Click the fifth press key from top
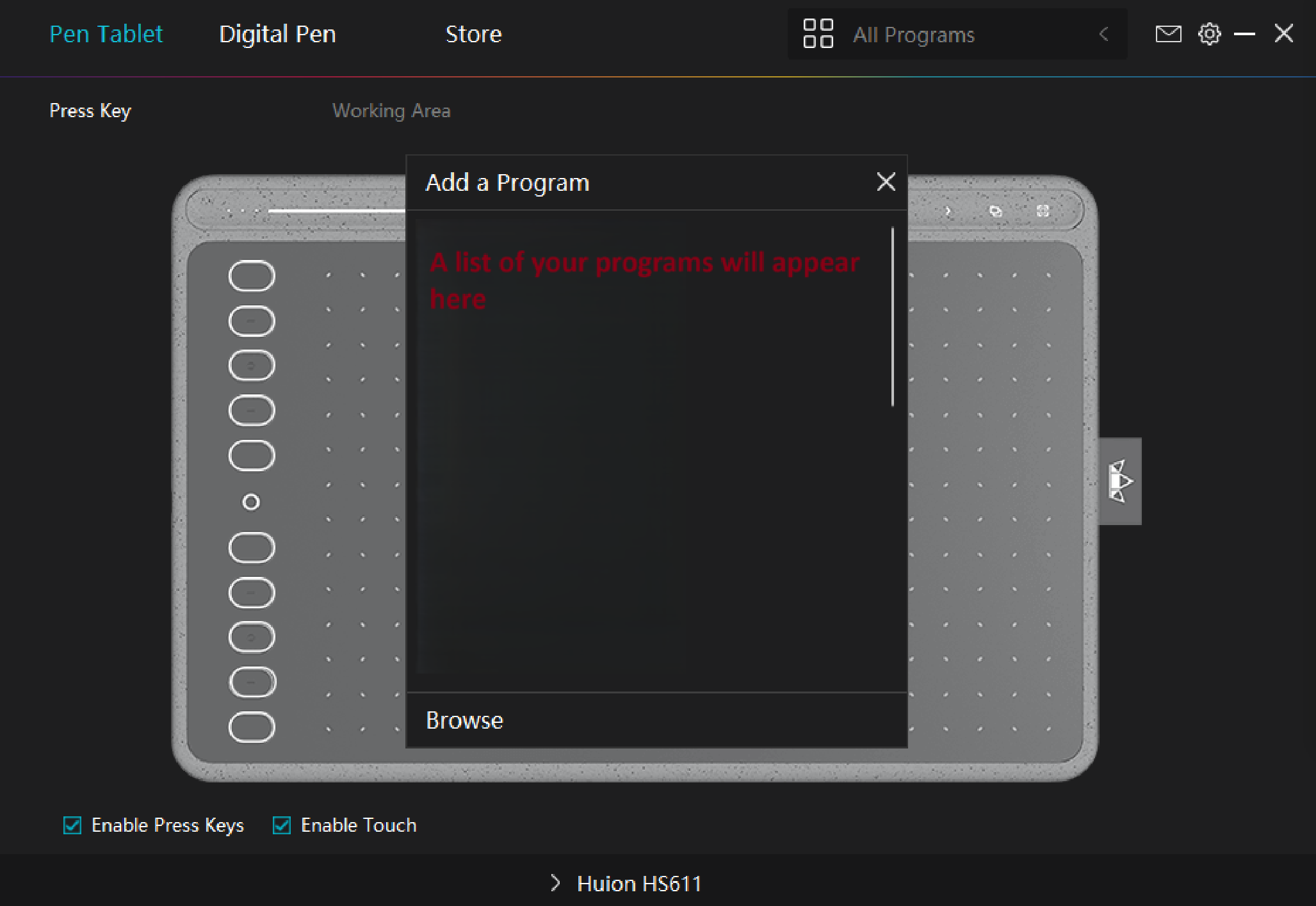The height and width of the screenshot is (906, 1316). 252,456
